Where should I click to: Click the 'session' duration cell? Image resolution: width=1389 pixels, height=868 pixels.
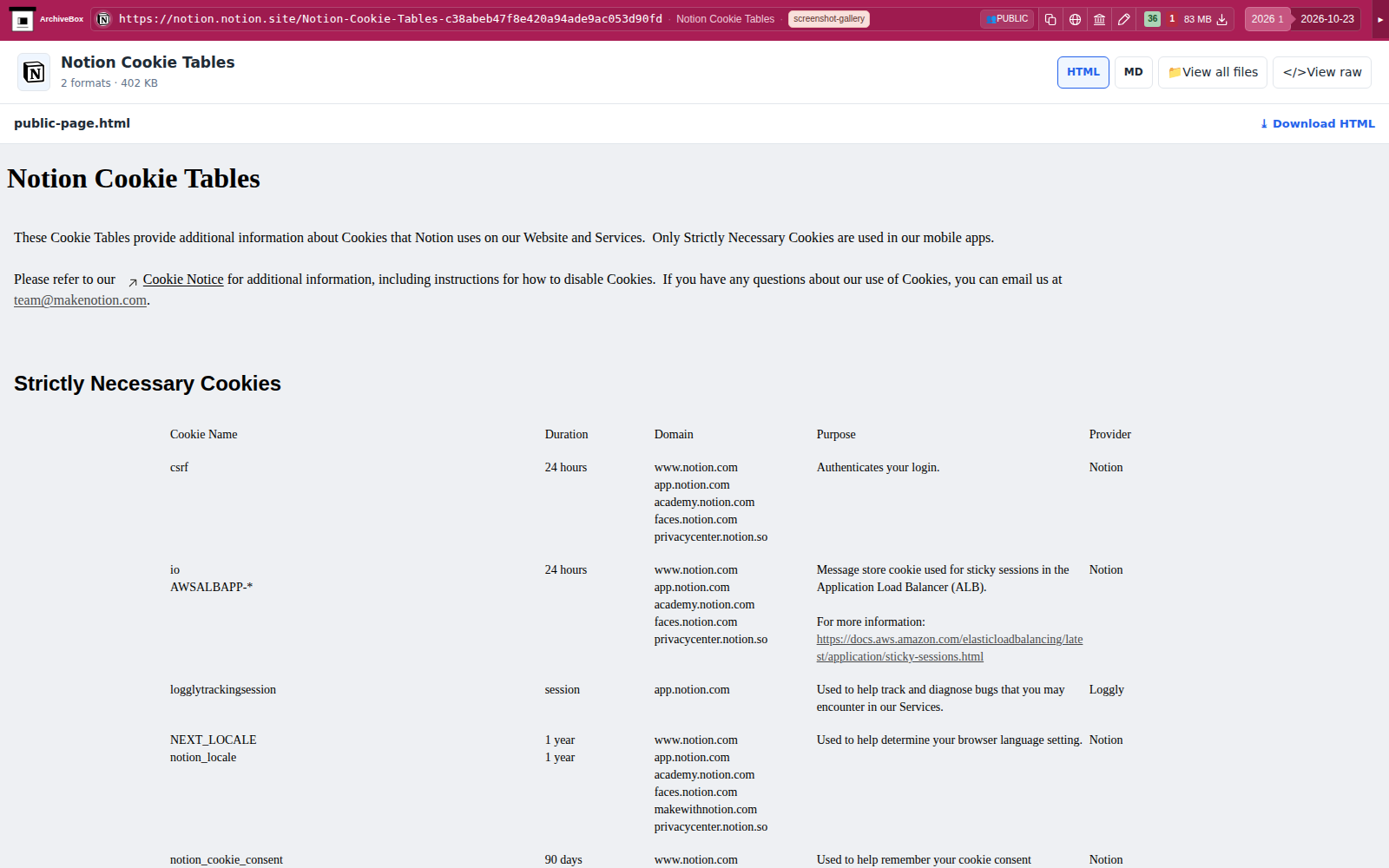(563, 689)
